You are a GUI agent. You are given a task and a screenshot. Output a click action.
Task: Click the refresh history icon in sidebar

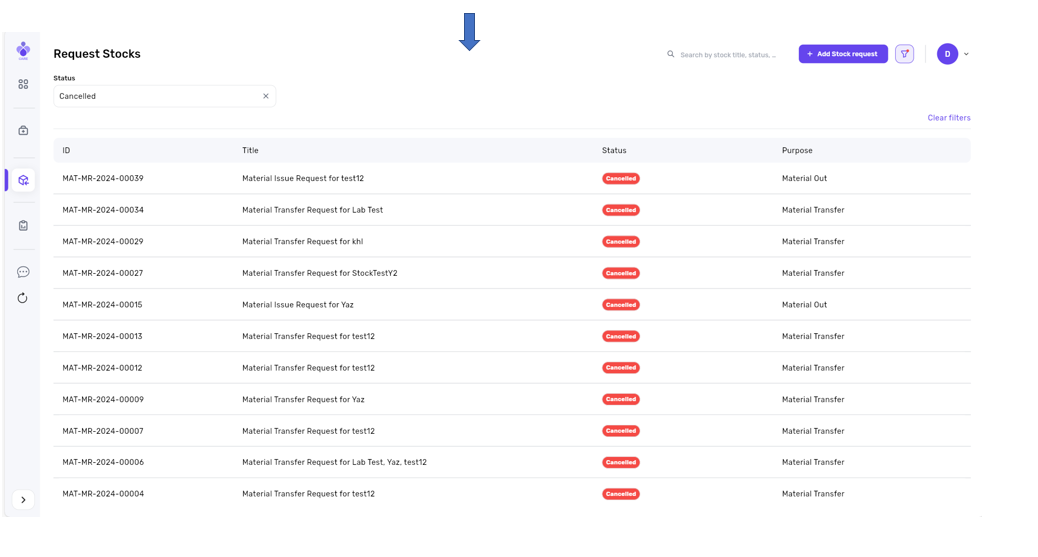tap(23, 298)
